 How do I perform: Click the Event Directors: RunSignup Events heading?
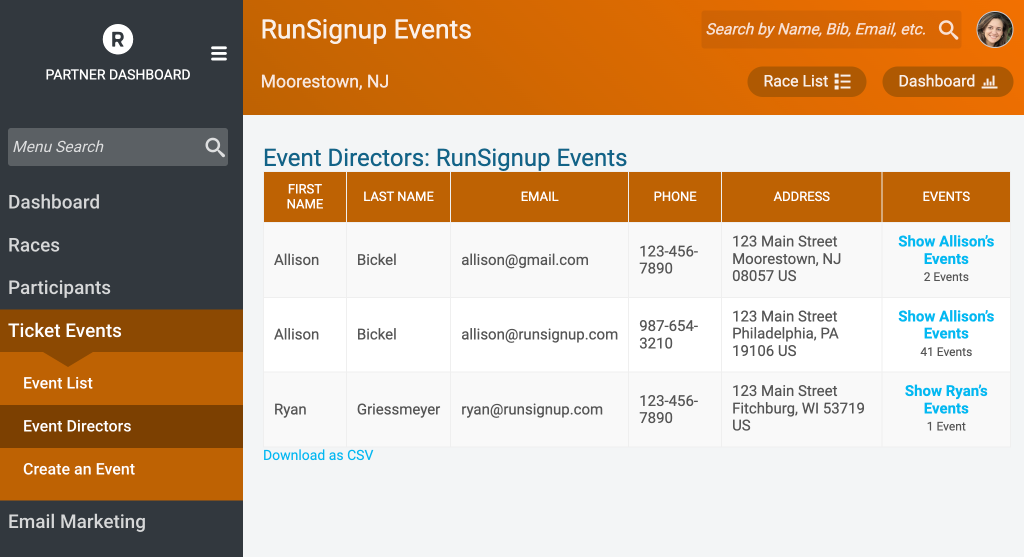click(445, 158)
